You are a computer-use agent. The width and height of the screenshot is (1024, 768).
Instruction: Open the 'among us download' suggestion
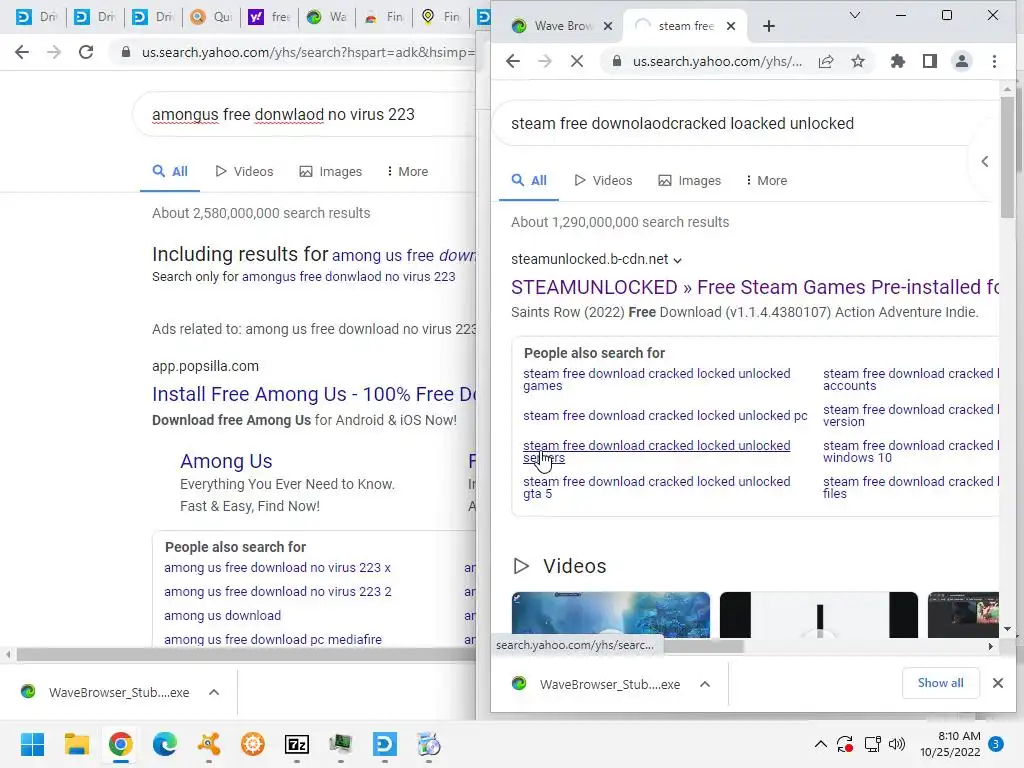tap(222, 615)
